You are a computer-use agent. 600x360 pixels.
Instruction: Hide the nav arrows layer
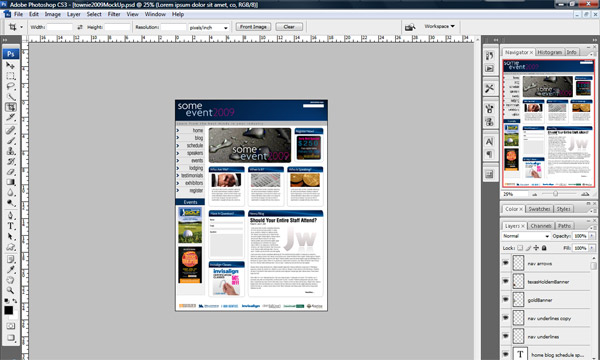coord(505,263)
